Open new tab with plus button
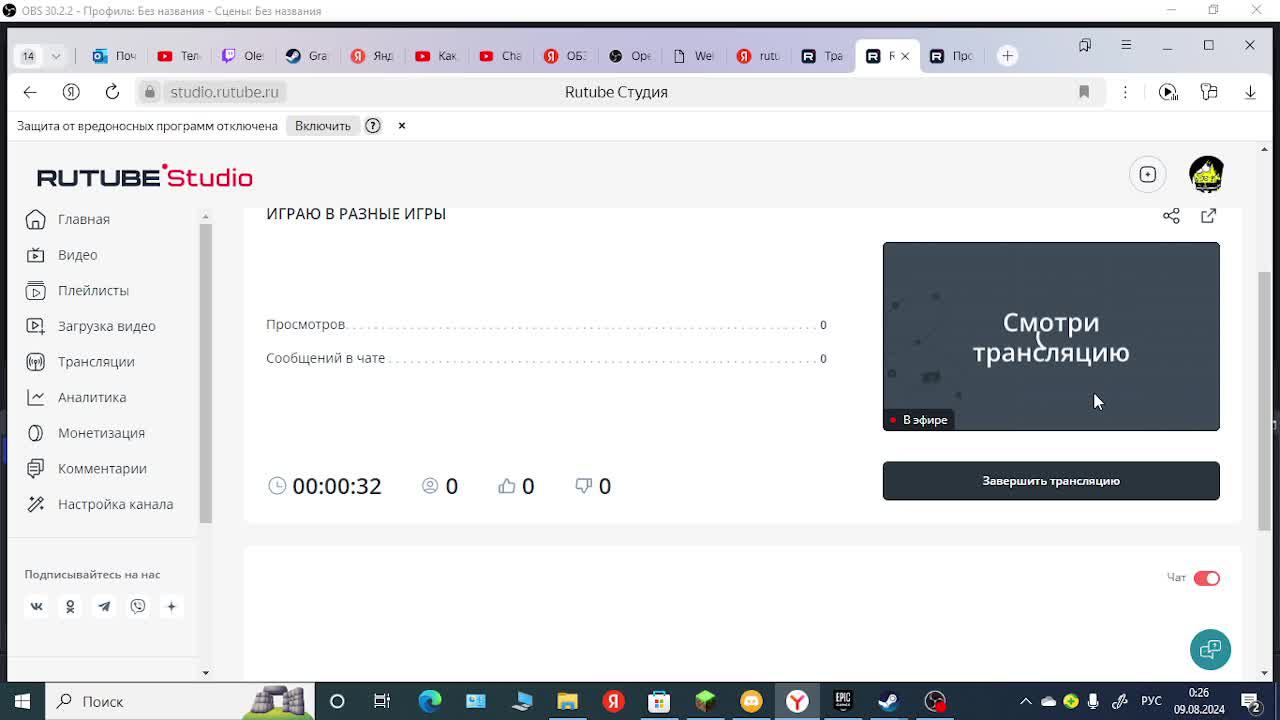 pos(1008,56)
